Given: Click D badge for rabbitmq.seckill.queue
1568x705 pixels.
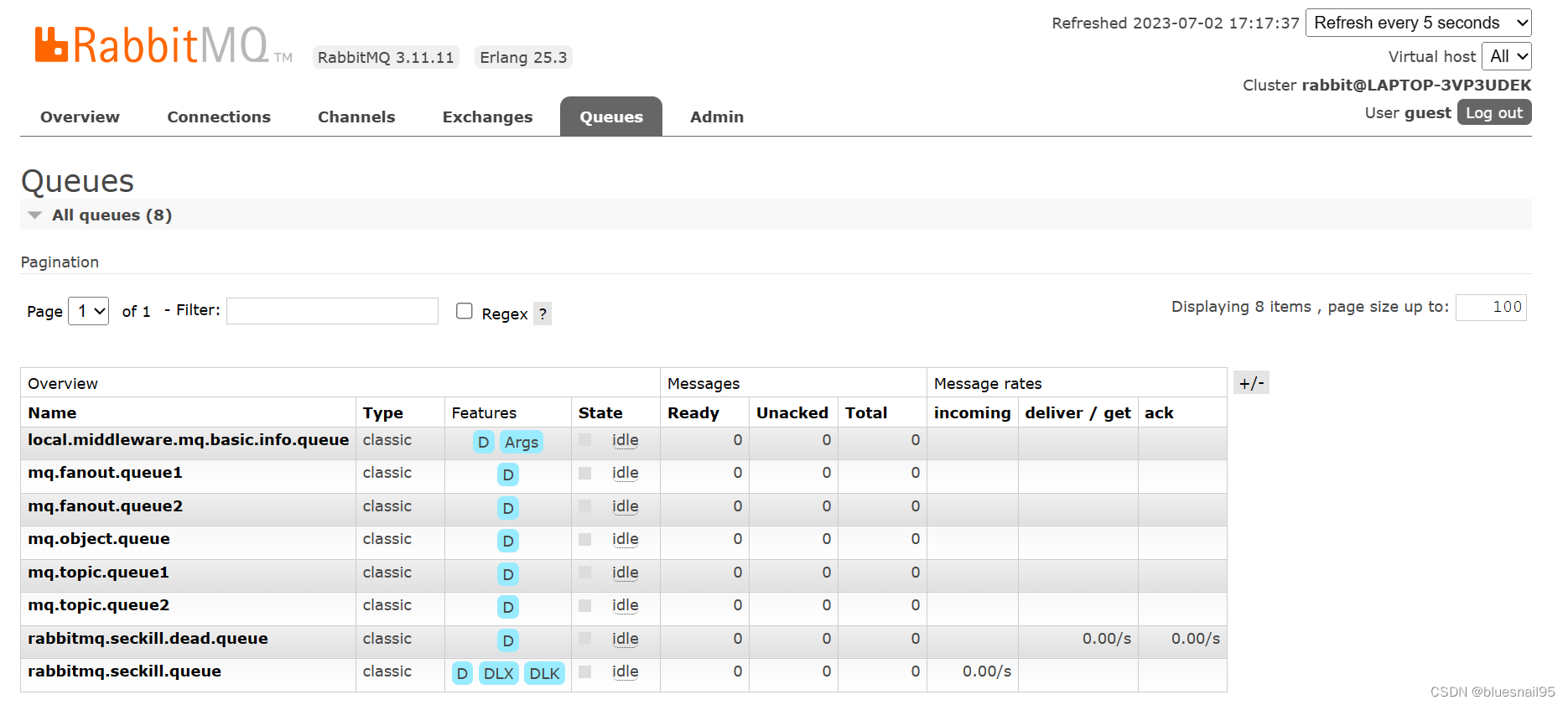Looking at the screenshot, I should click(x=462, y=673).
